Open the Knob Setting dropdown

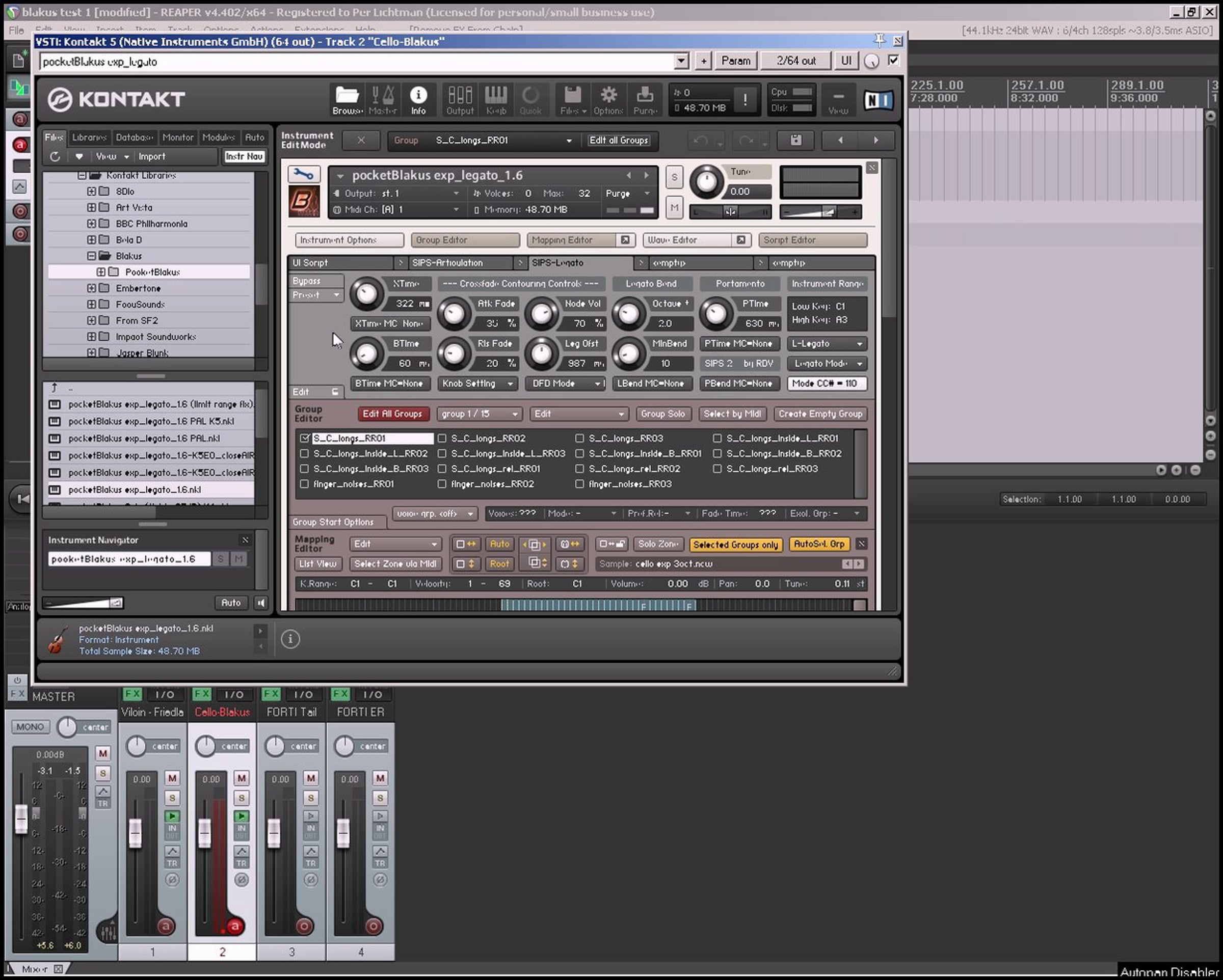(477, 384)
